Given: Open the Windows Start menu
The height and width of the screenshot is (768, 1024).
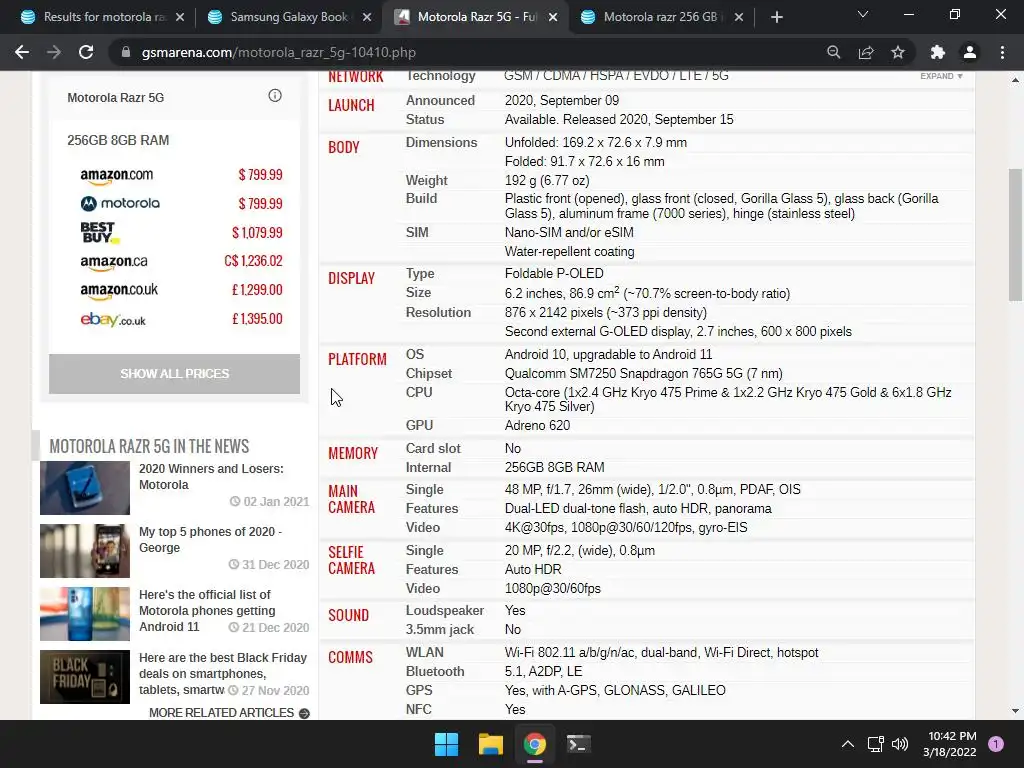Looking at the screenshot, I should coord(447,744).
